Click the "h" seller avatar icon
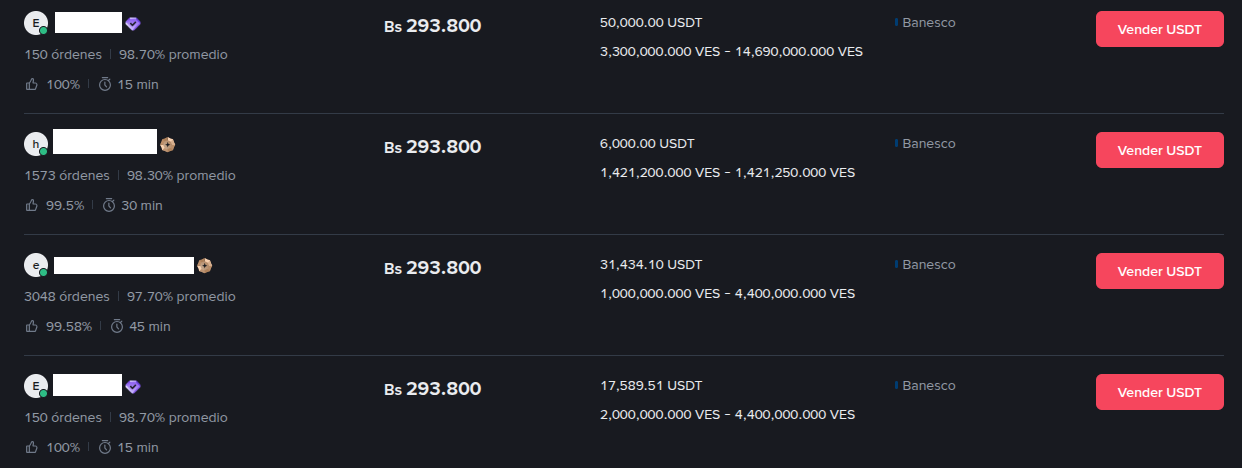Viewport: 1242px width, 468px height. 36,144
